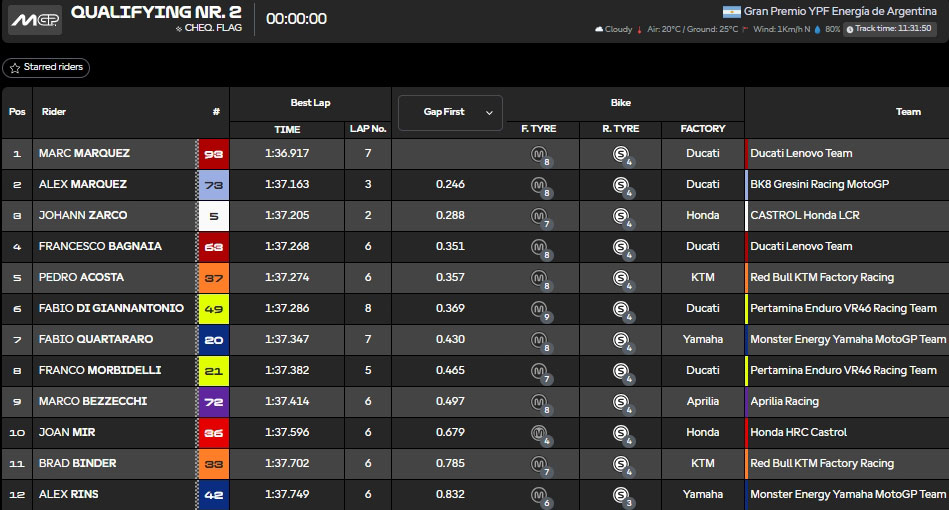Click the TIME column header
The height and width of the screenshot is (510, 949).
tap(287, 129)
